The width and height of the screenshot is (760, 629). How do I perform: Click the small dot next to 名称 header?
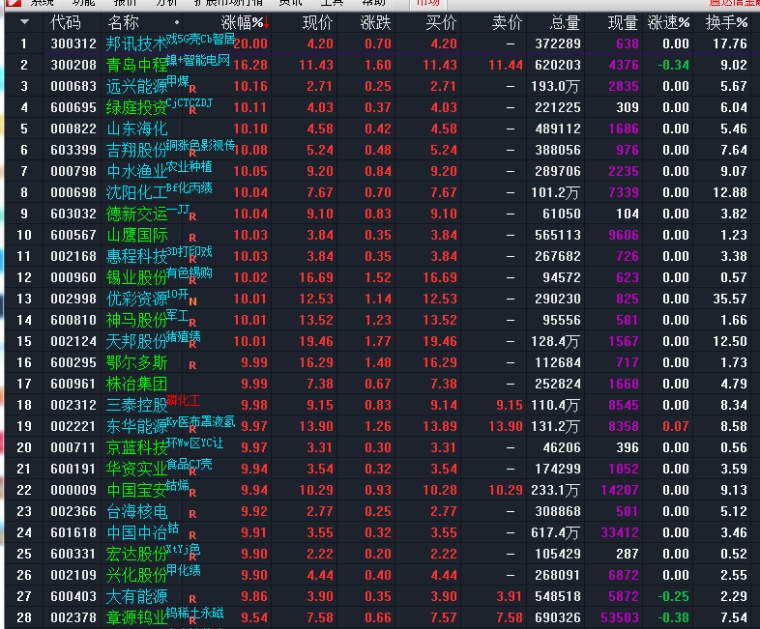(x=177, y=22)
